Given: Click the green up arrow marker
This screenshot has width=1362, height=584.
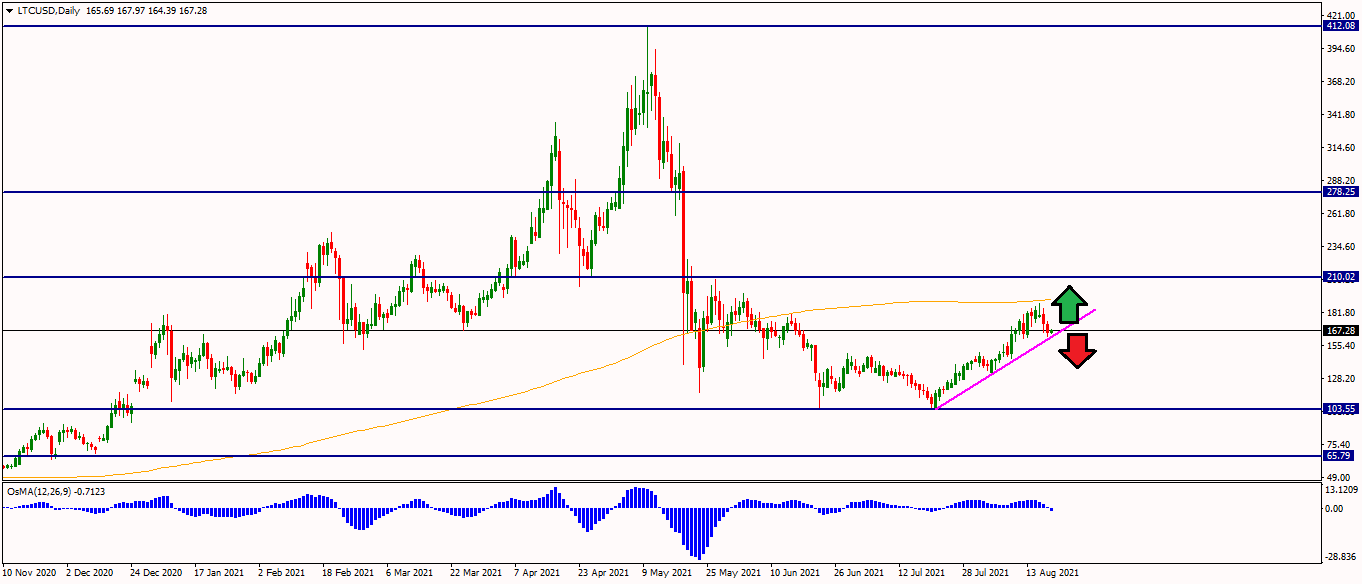Looking at the screenshot, I should (1069, 303).
